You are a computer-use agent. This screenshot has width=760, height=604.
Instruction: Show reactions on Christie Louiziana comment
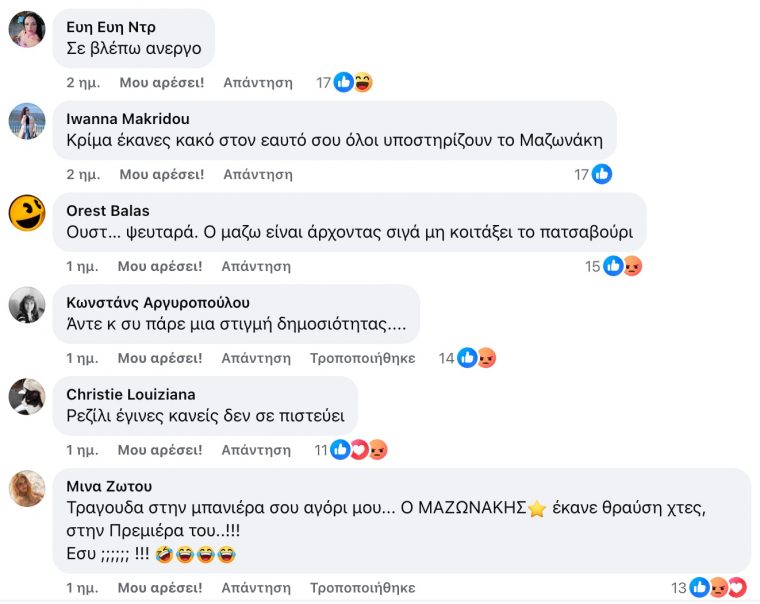(358, 450)
